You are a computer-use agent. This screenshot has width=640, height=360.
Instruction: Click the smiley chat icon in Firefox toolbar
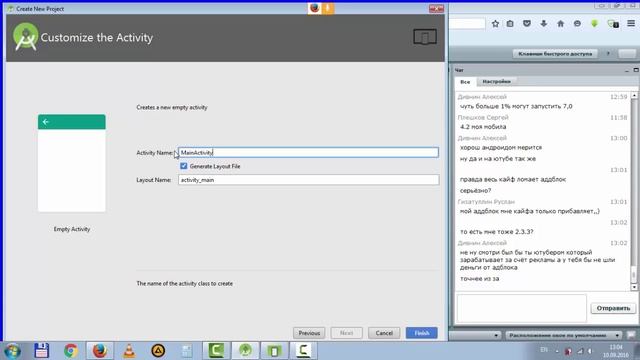click(577, 24)
